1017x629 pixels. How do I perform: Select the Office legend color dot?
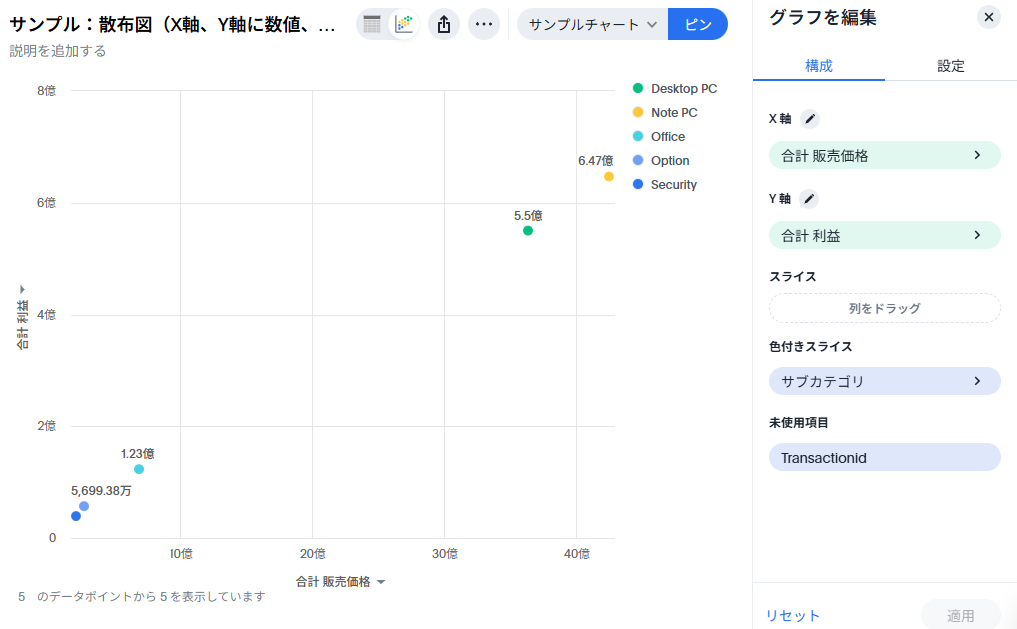[x=638, y=137]
